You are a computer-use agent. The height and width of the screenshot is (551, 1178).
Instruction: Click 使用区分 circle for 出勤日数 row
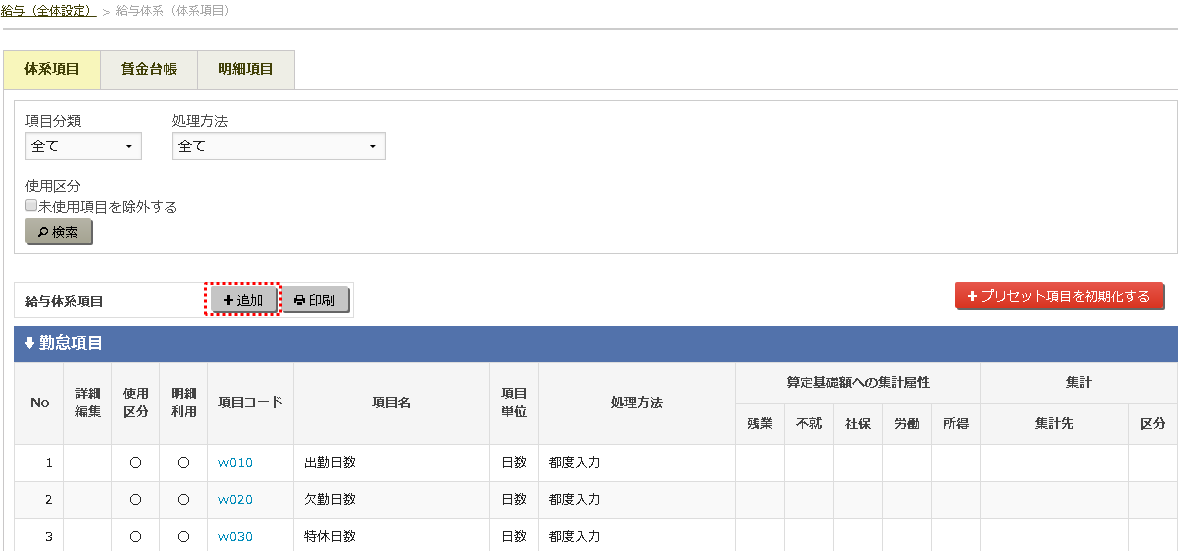click(x=135, y=463)
